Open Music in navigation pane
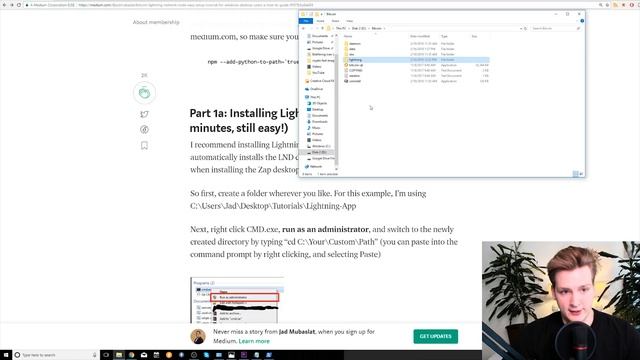Image resolution: width=640 pixels, height=360 pixels. pos(316,128)
